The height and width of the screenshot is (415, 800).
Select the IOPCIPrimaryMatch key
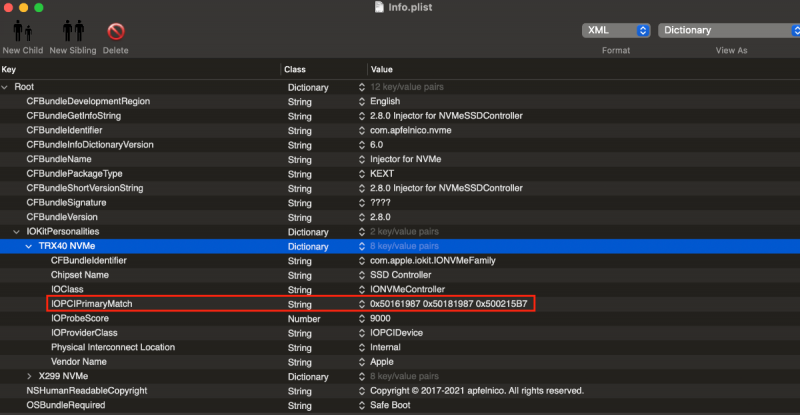click(x=91, y=304)
